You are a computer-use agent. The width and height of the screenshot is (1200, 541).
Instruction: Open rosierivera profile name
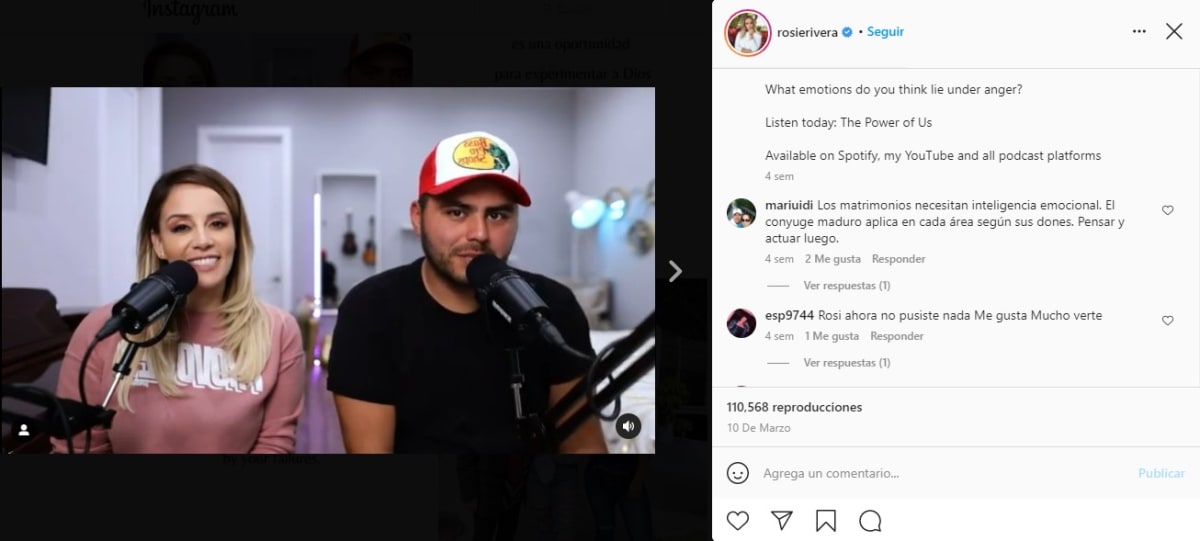click(807, 32)
